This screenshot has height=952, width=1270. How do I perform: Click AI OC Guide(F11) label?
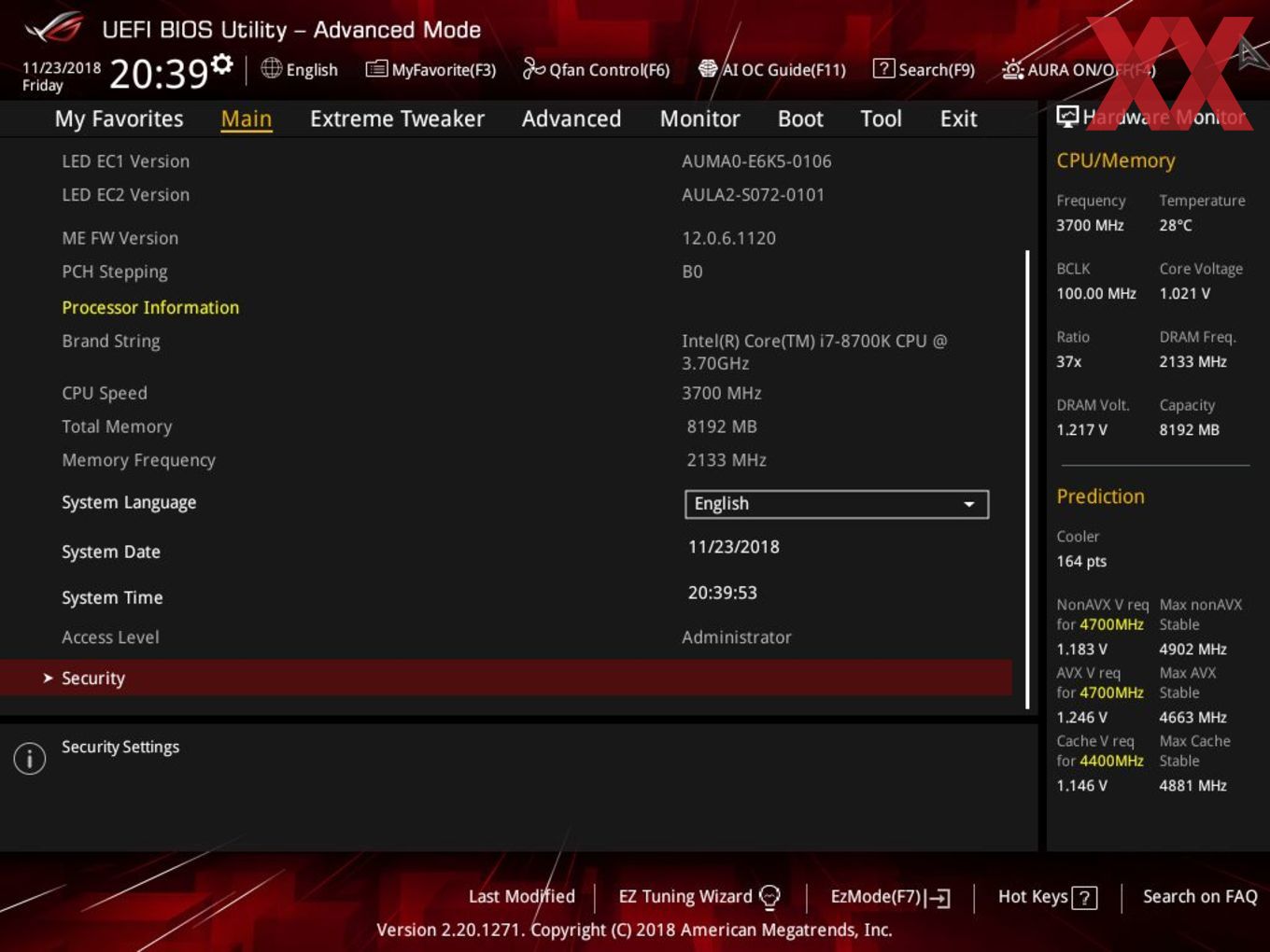(x=783, y=70)
